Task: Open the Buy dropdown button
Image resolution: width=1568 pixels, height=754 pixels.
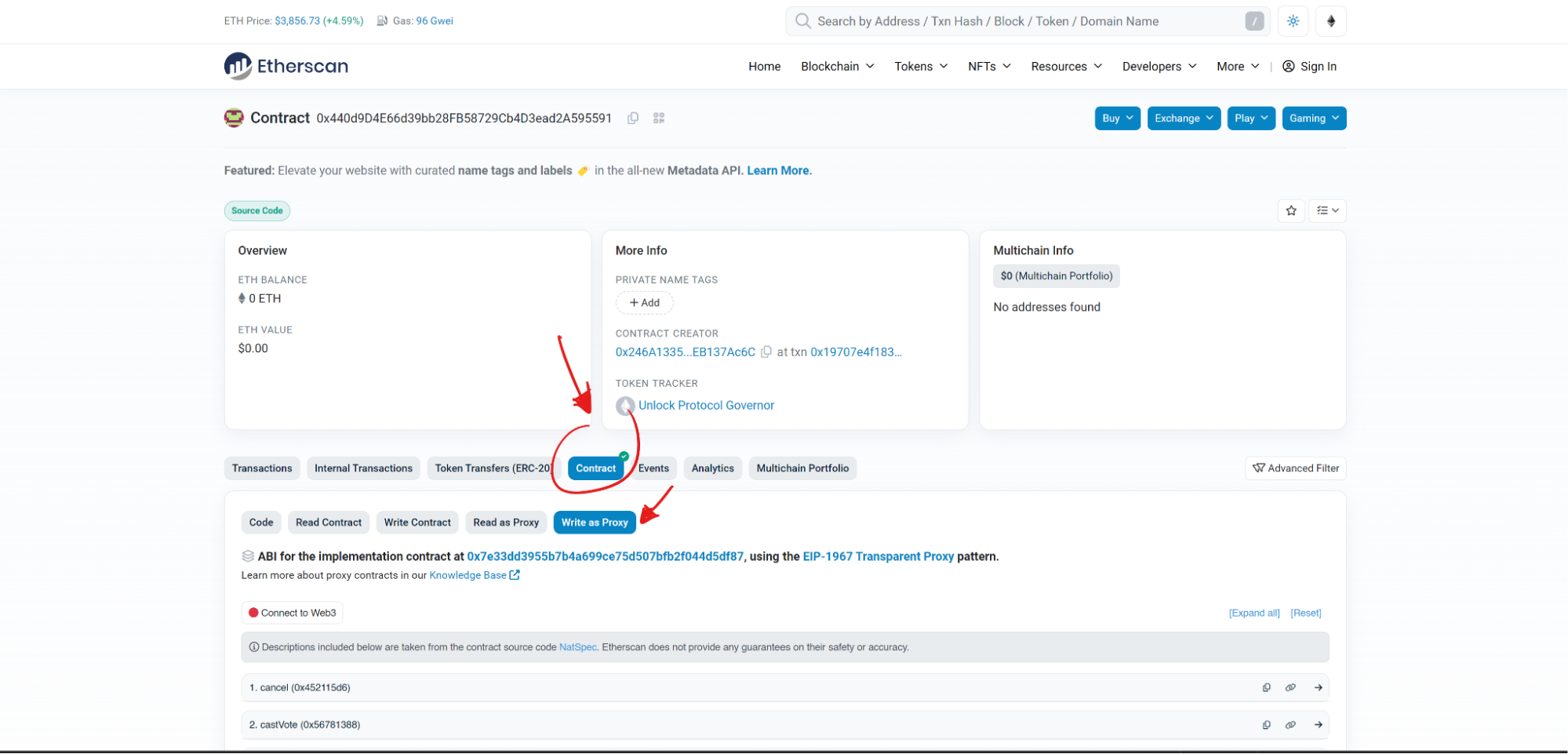Action: (x=1117, y=118)
